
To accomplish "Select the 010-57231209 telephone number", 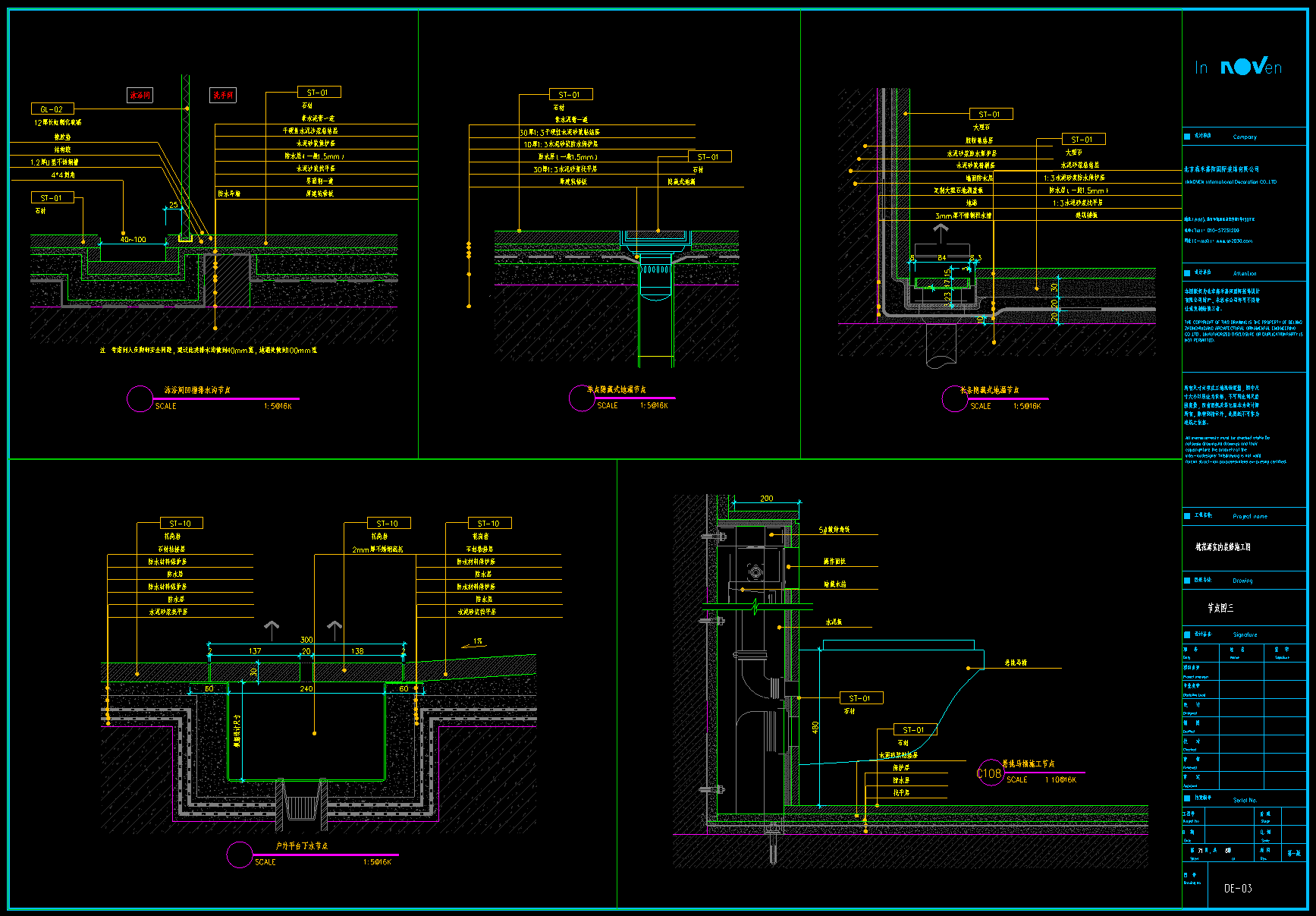I will point(1222,230).
